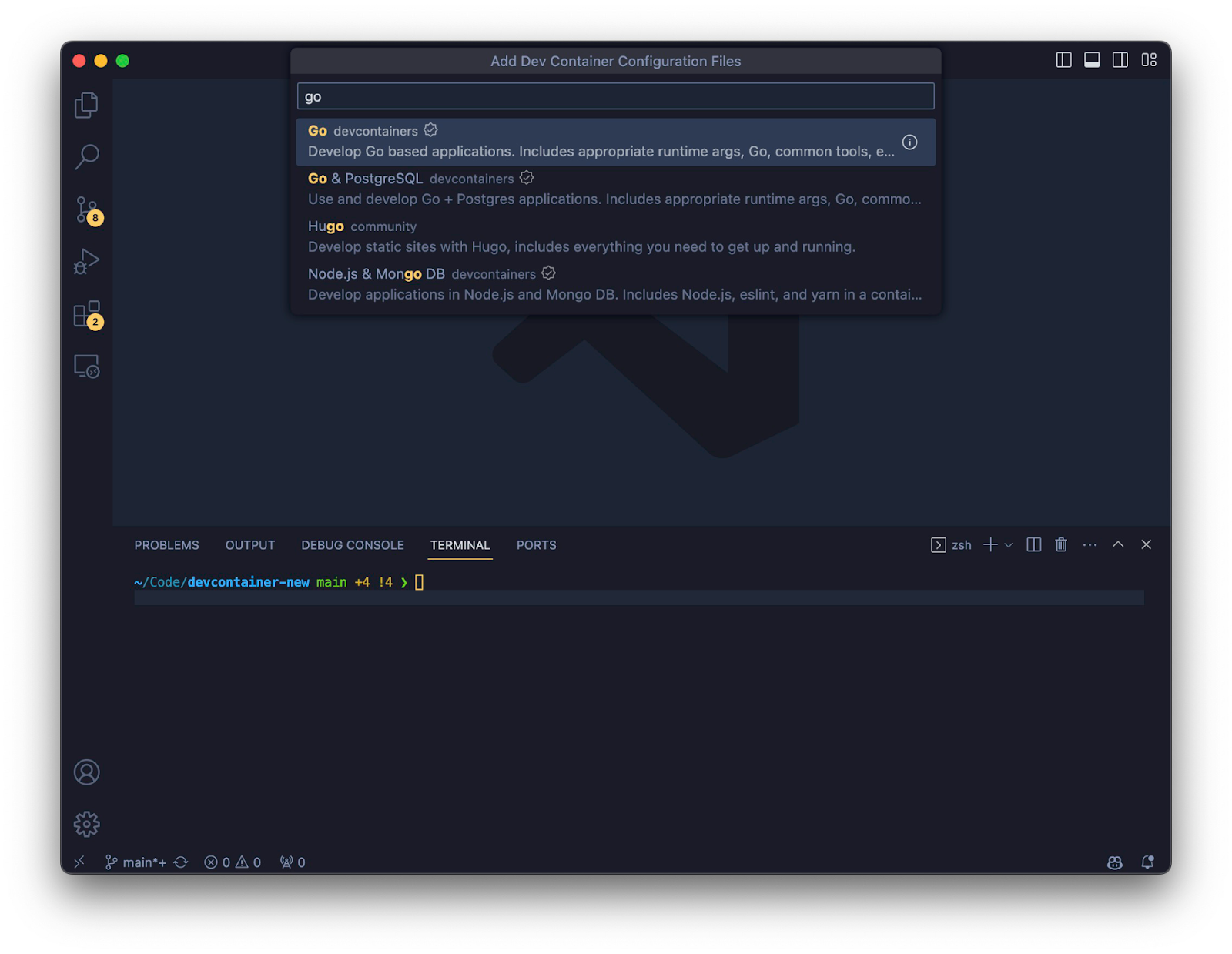
Task: Toggle secondary side bar layout icon
Action: click(1120, 60)
